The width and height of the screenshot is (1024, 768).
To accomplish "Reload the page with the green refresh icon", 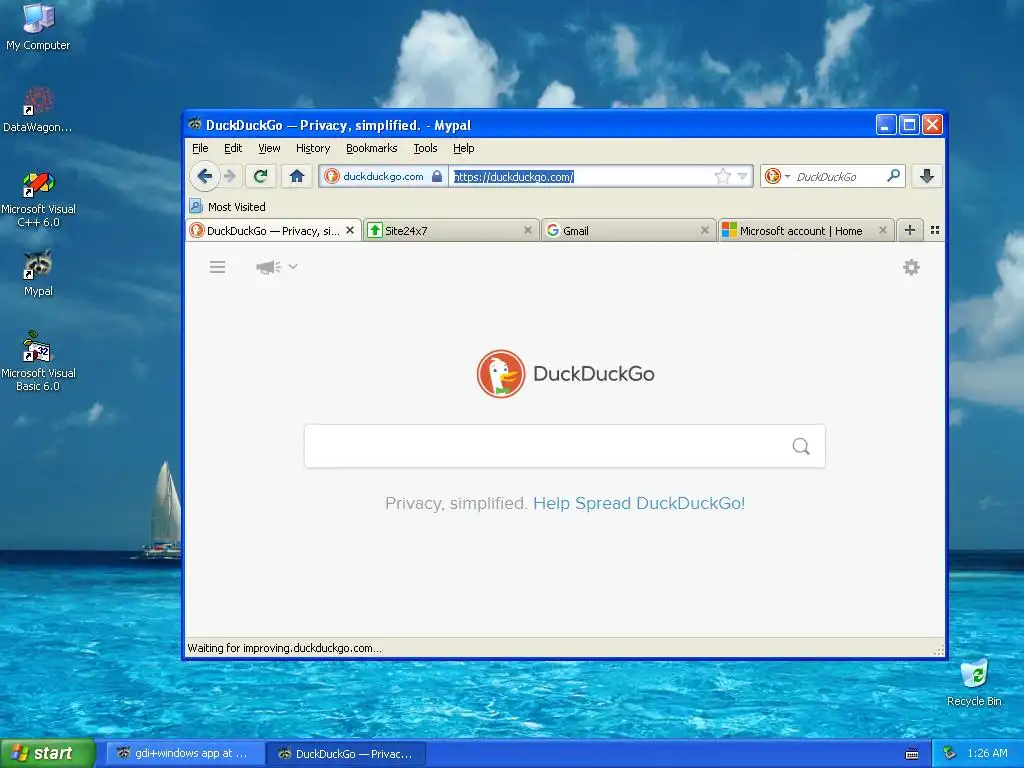I will click(x=261, y=176).
